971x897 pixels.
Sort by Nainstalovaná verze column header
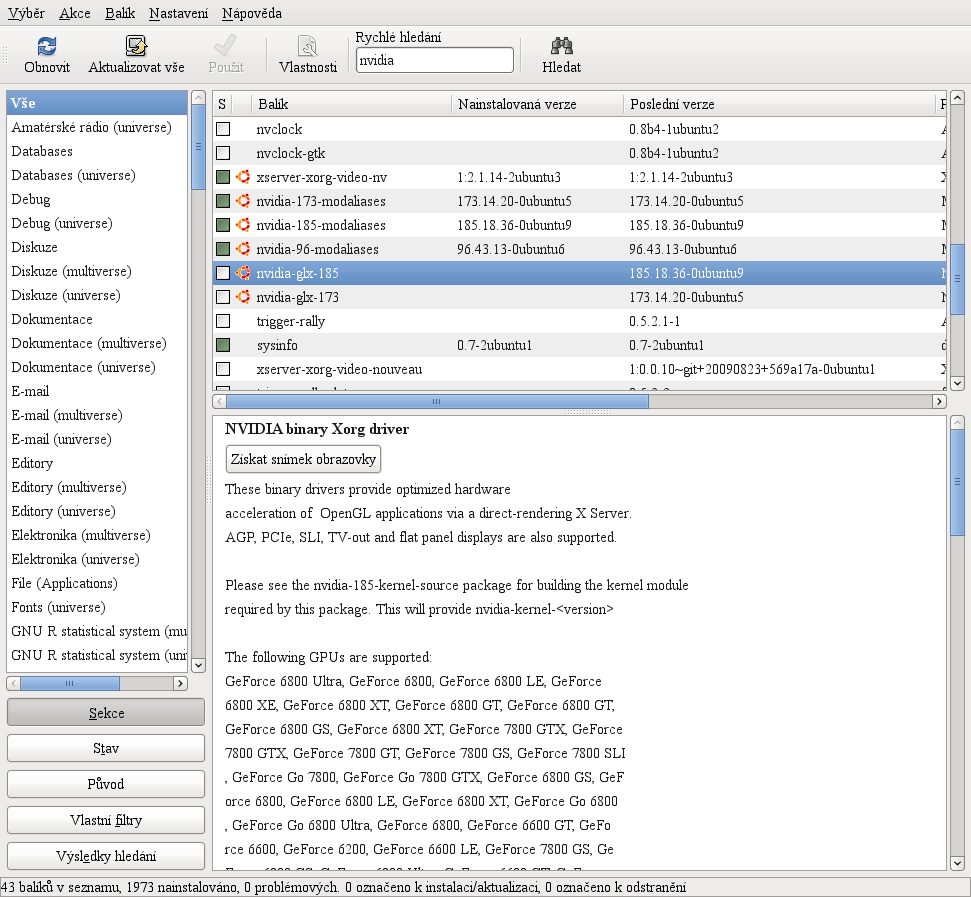point(537,104)
